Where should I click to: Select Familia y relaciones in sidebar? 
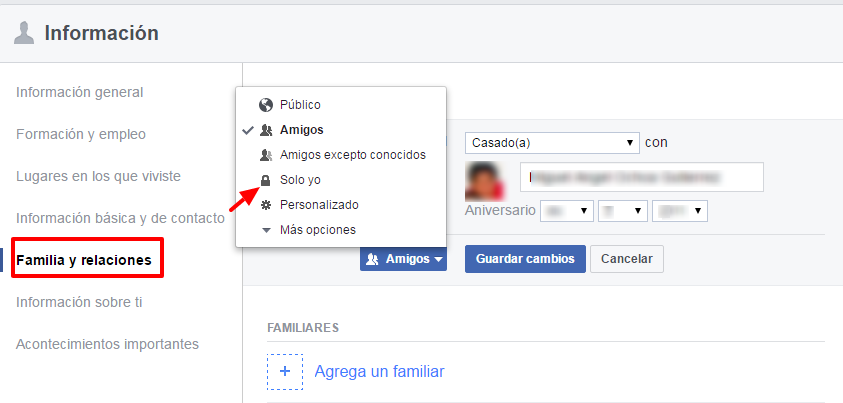[84, 261]
